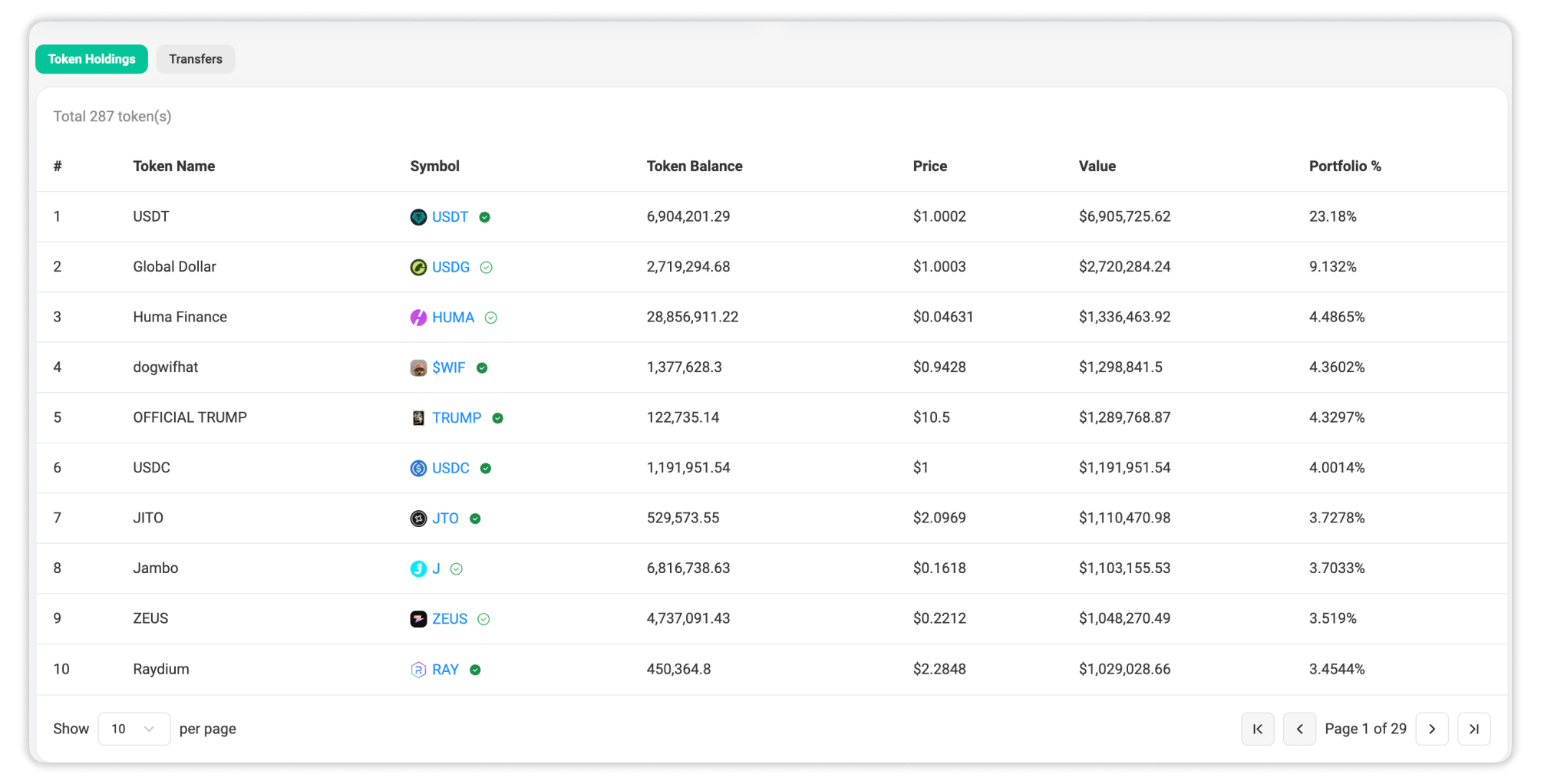
Task: Open the USDC symbol link
Action: [x=450, y=468]
